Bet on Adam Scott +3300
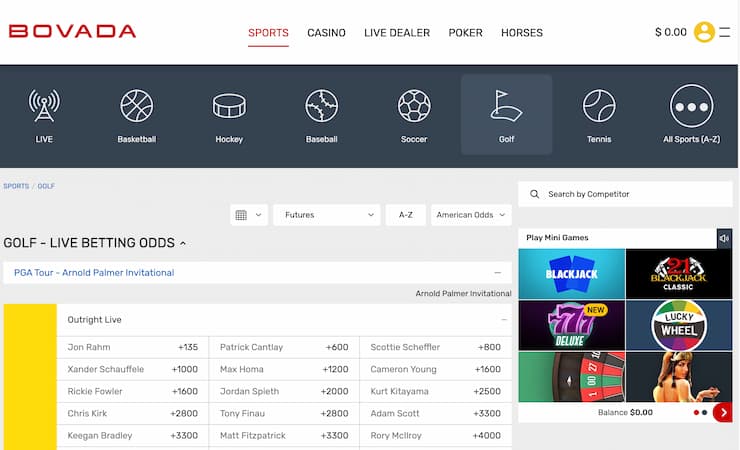Viewport: 740px width, 450px height. coord(436,414)
